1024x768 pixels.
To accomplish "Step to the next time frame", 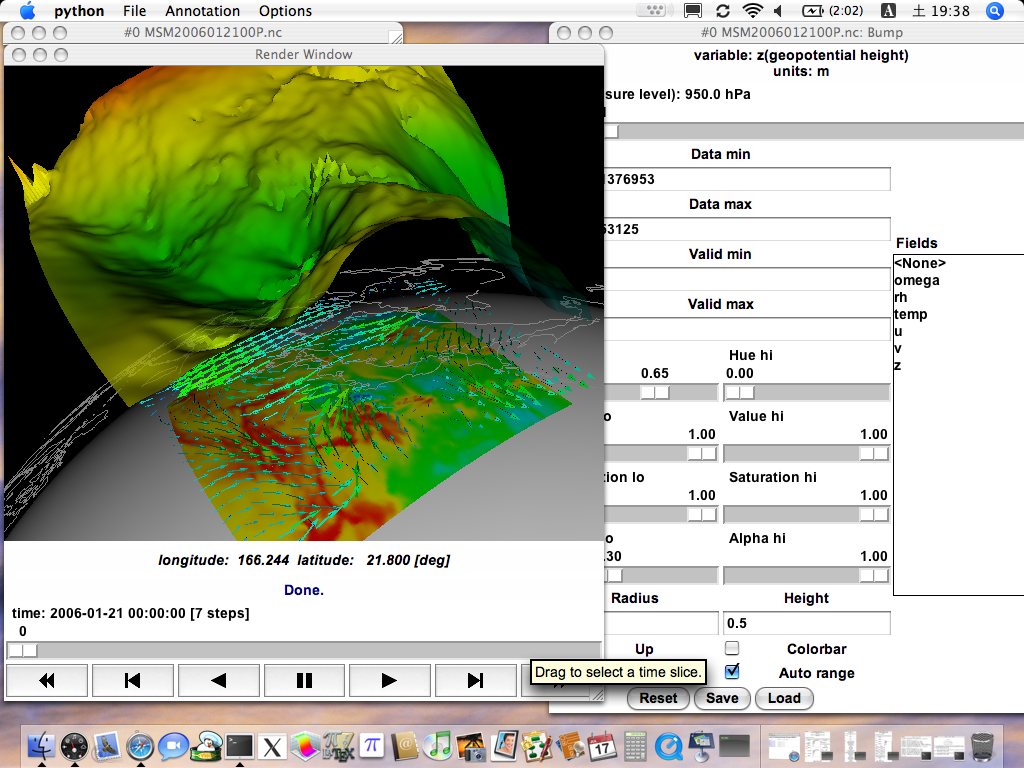I will click(x=476, y=681).
